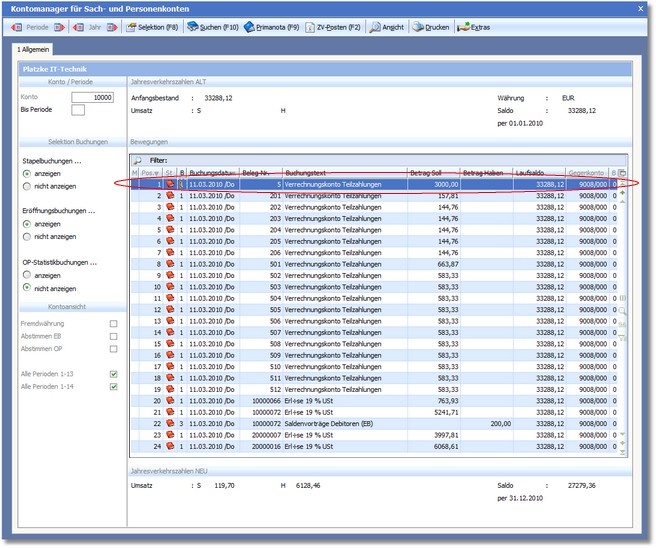Click ZV-Posten (F2) toolbar icon
656x548 pixels.
tap(311, 27)
